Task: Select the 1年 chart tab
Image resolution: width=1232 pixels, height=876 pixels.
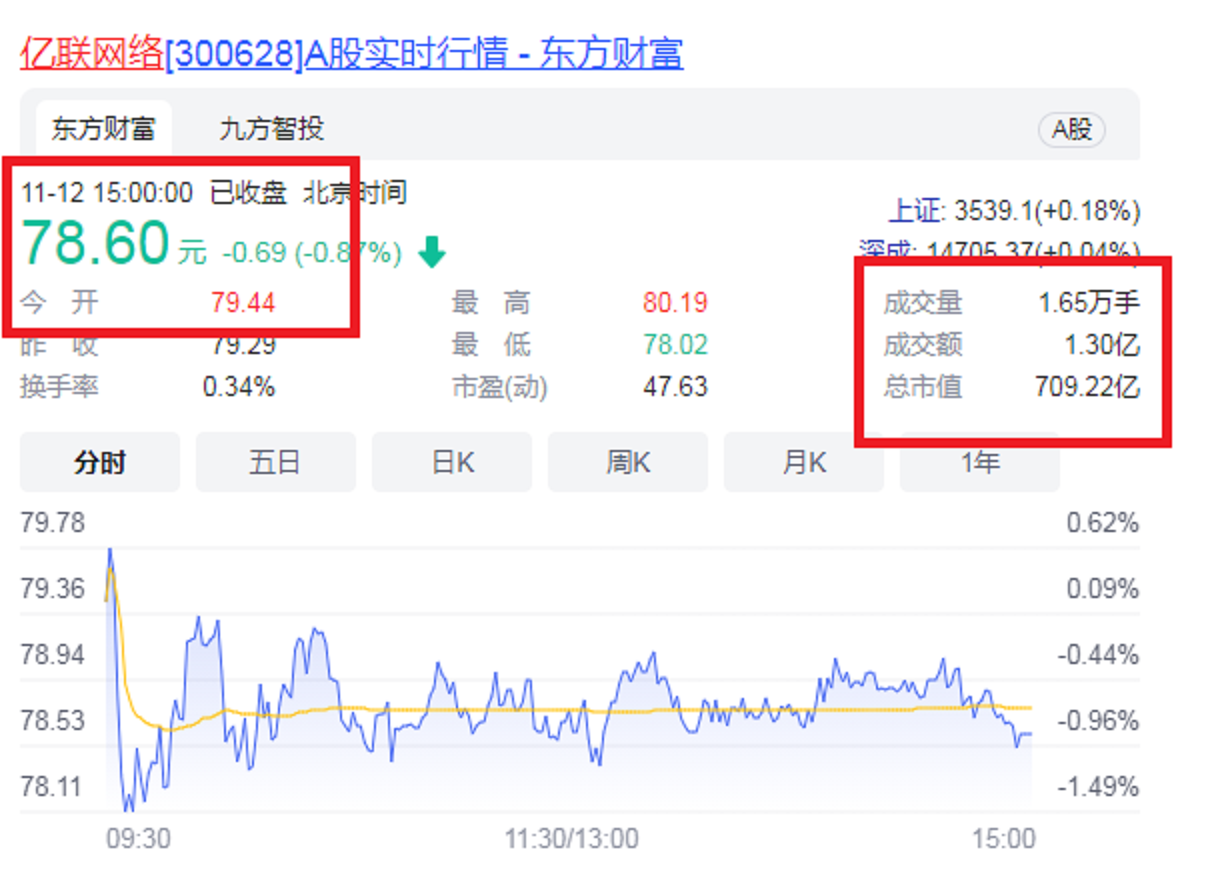Action: coord(980,462)
